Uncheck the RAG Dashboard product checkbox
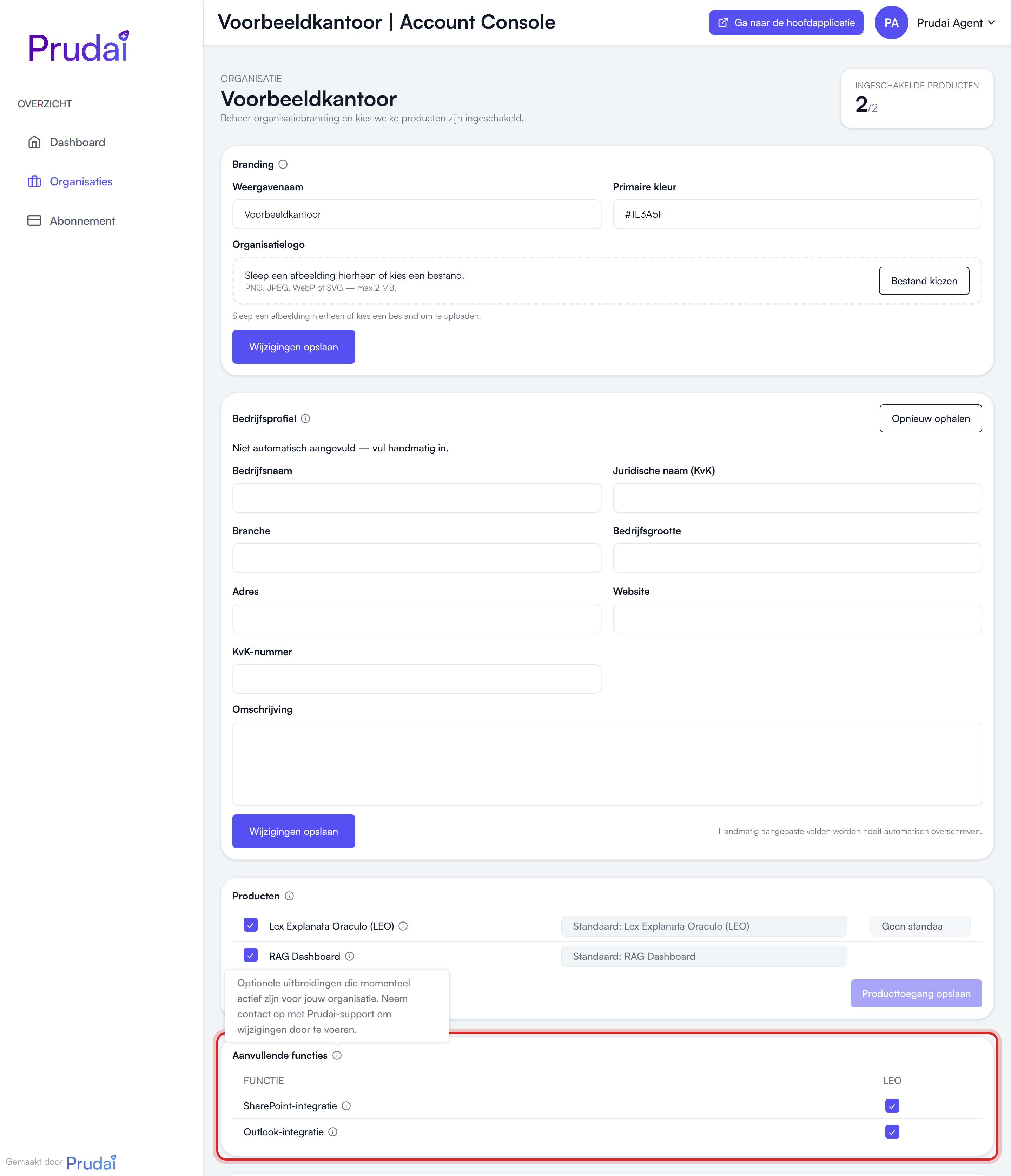 (250, 955)
